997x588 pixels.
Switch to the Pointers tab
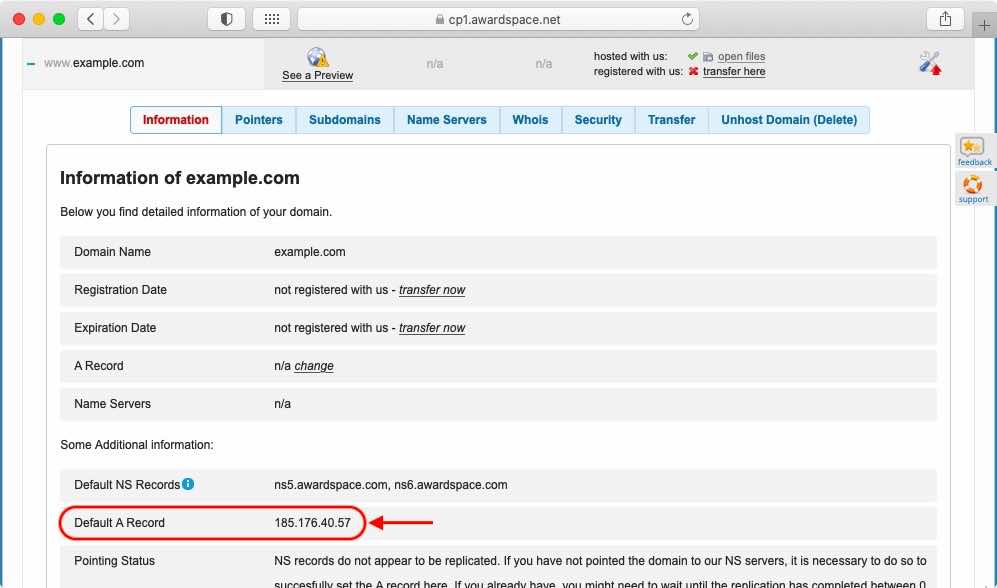(258, 119)
